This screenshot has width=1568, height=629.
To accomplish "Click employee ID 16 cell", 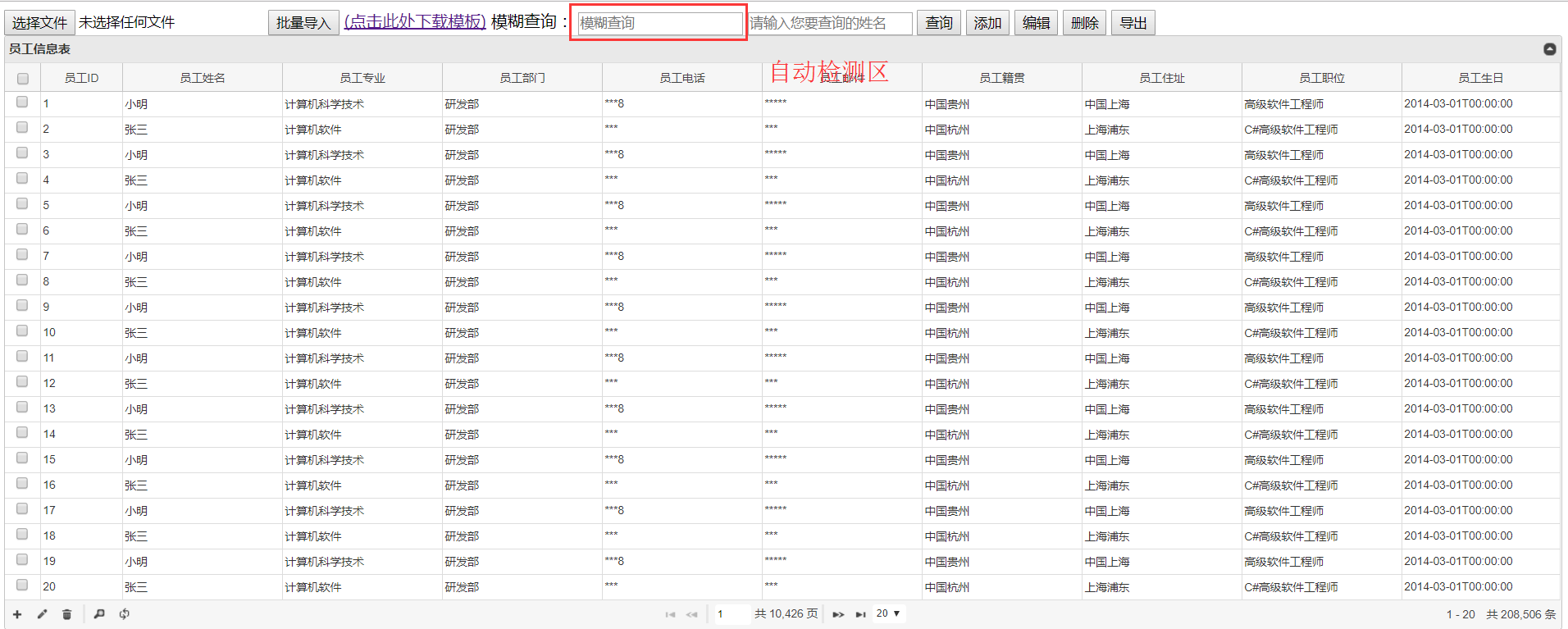I will coord(81,485).
